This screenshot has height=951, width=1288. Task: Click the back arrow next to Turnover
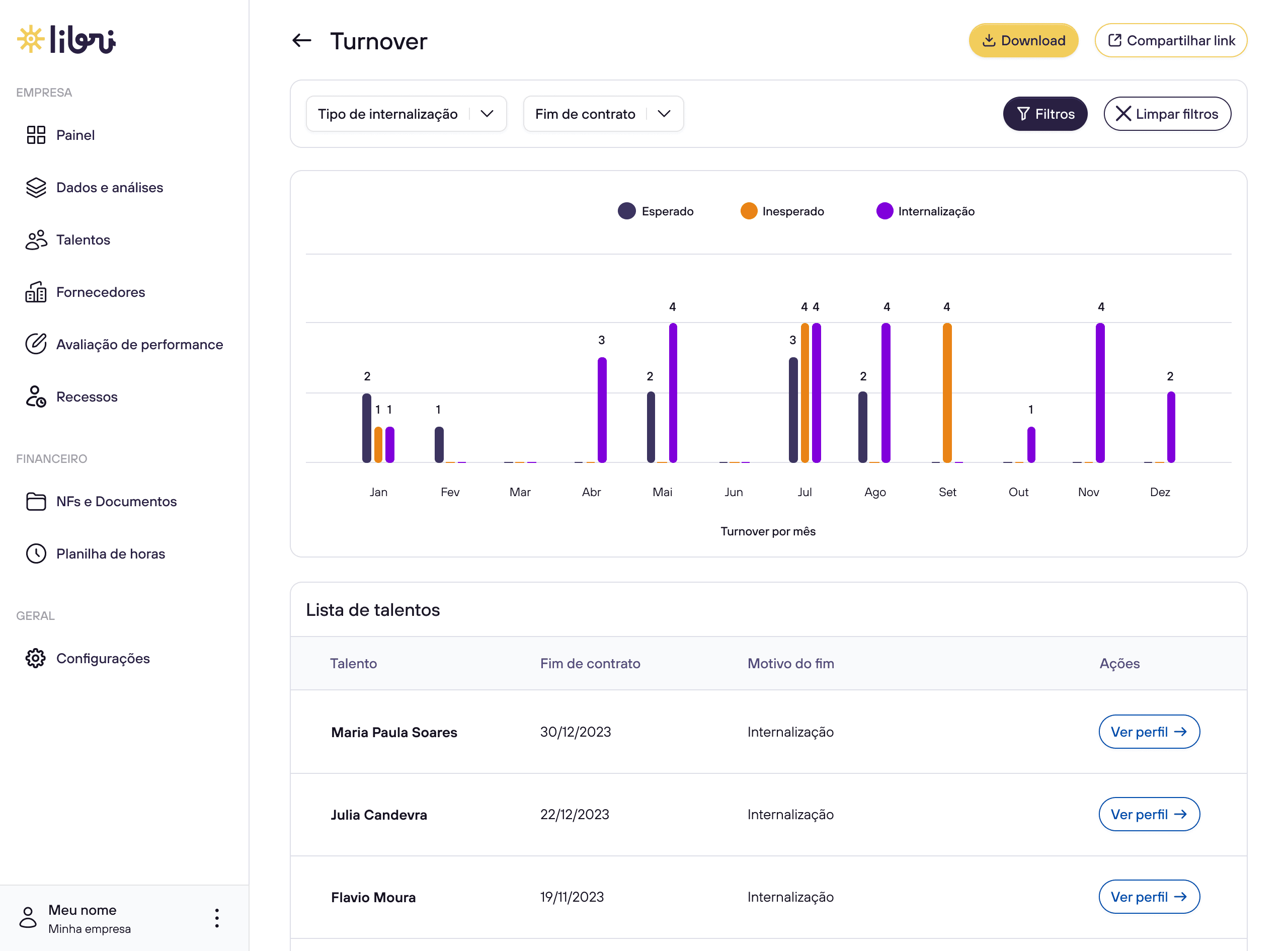tap(301, 40)
